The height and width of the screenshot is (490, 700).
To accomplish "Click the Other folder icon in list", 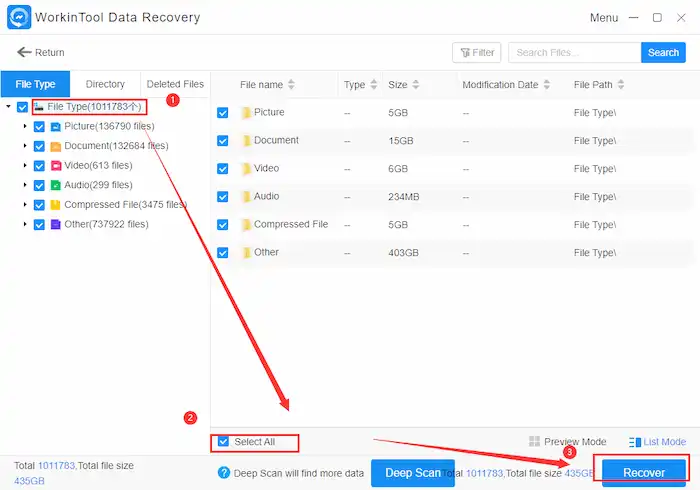I will coord(246,253).
